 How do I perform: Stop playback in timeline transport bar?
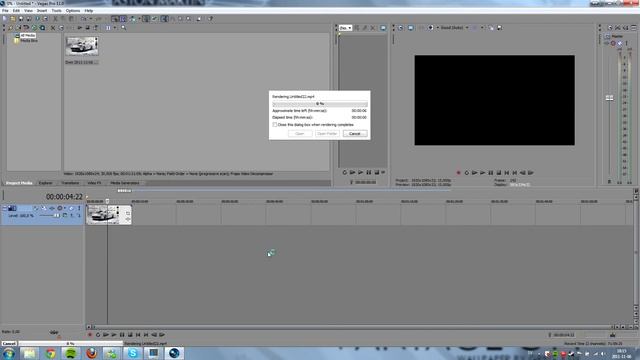coord(130,335)
